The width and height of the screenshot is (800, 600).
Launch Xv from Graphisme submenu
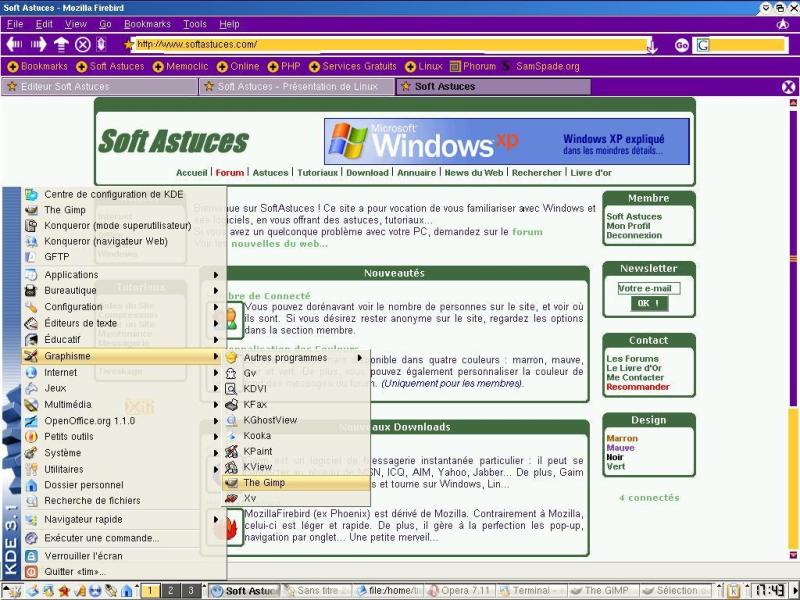(296, 498)
